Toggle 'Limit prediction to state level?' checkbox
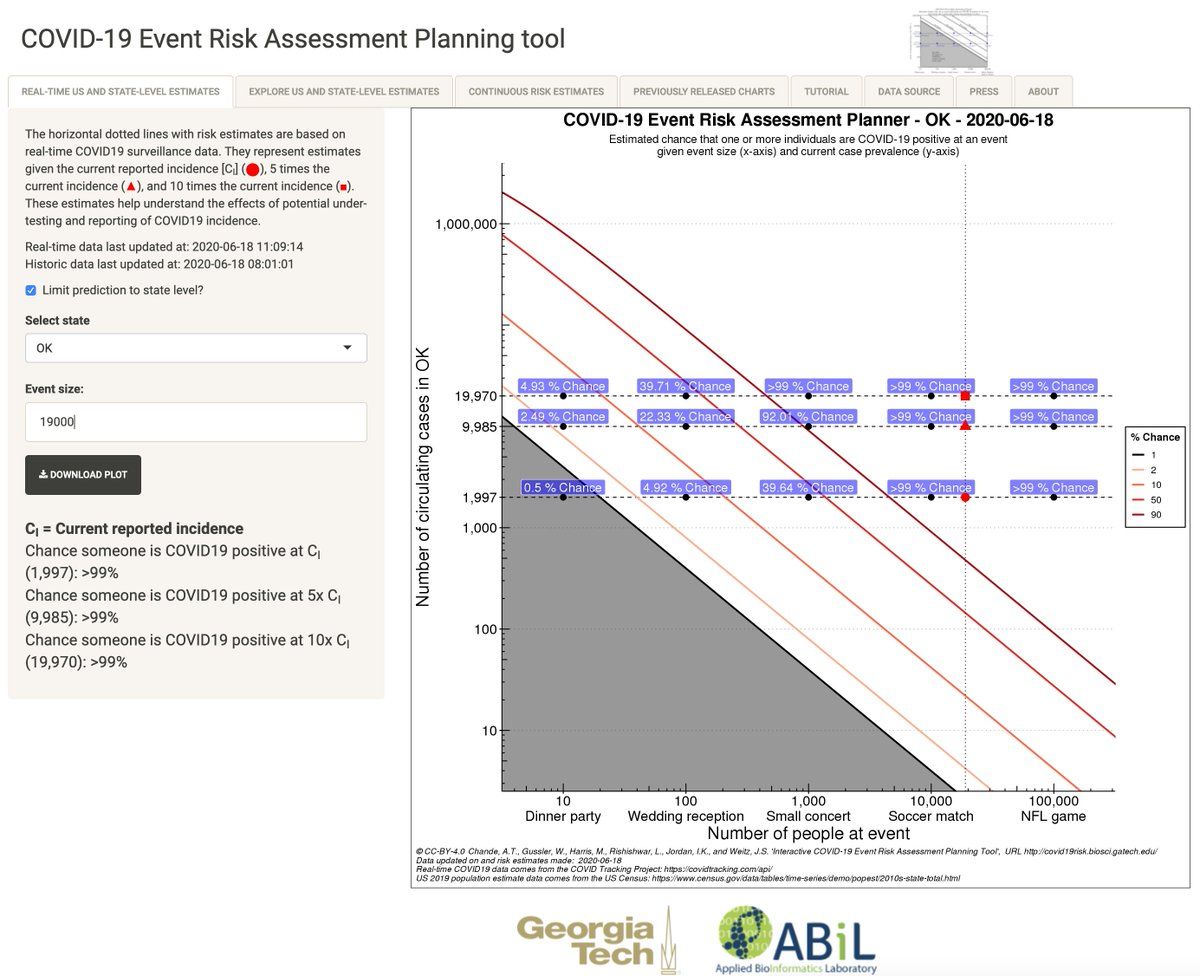1200x976 pixels. click(x=31, y=290)
